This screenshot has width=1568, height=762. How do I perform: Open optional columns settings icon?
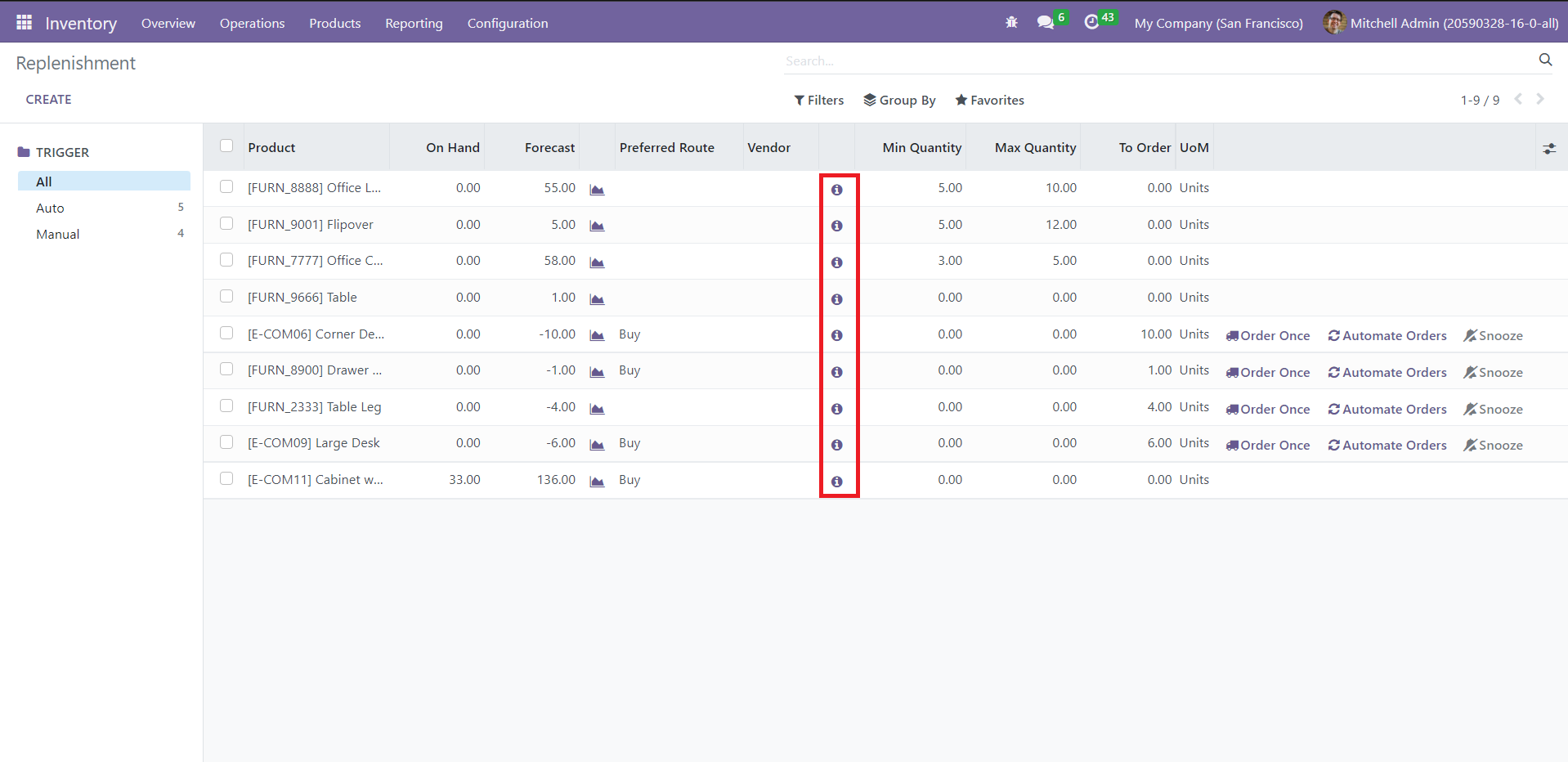(x=1548, y=149)
